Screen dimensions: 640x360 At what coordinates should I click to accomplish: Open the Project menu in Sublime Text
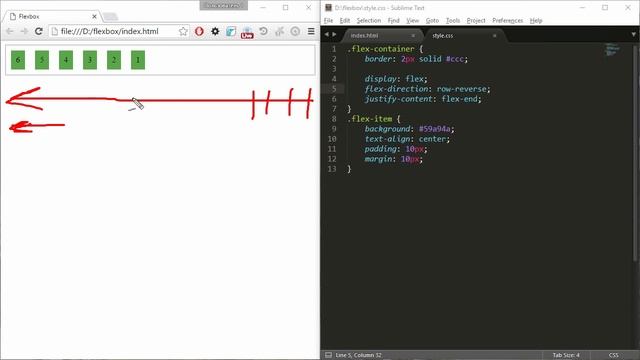pos(476,20)
